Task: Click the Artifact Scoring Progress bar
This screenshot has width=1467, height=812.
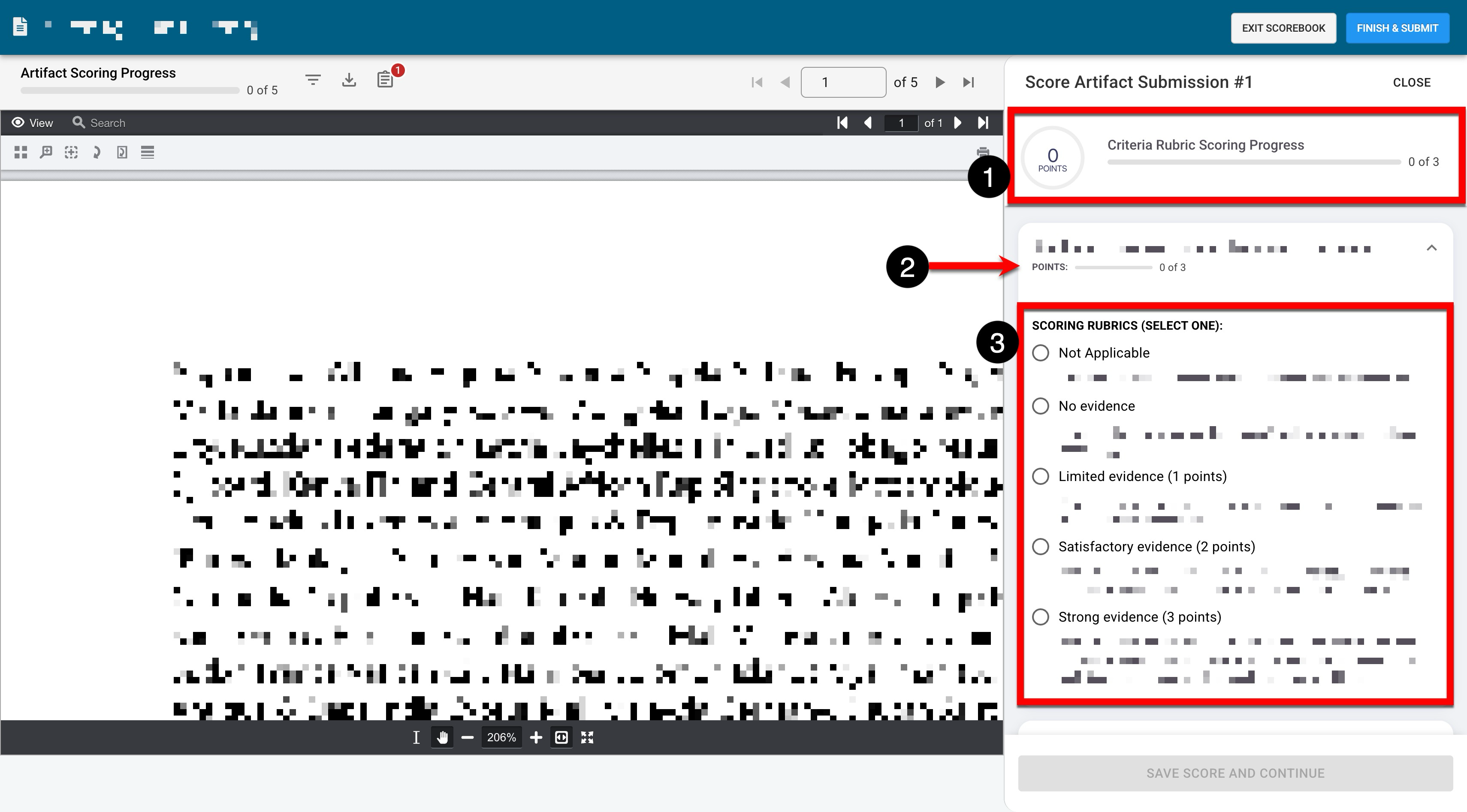Action: pyautogui.click(x=130, y=90)
